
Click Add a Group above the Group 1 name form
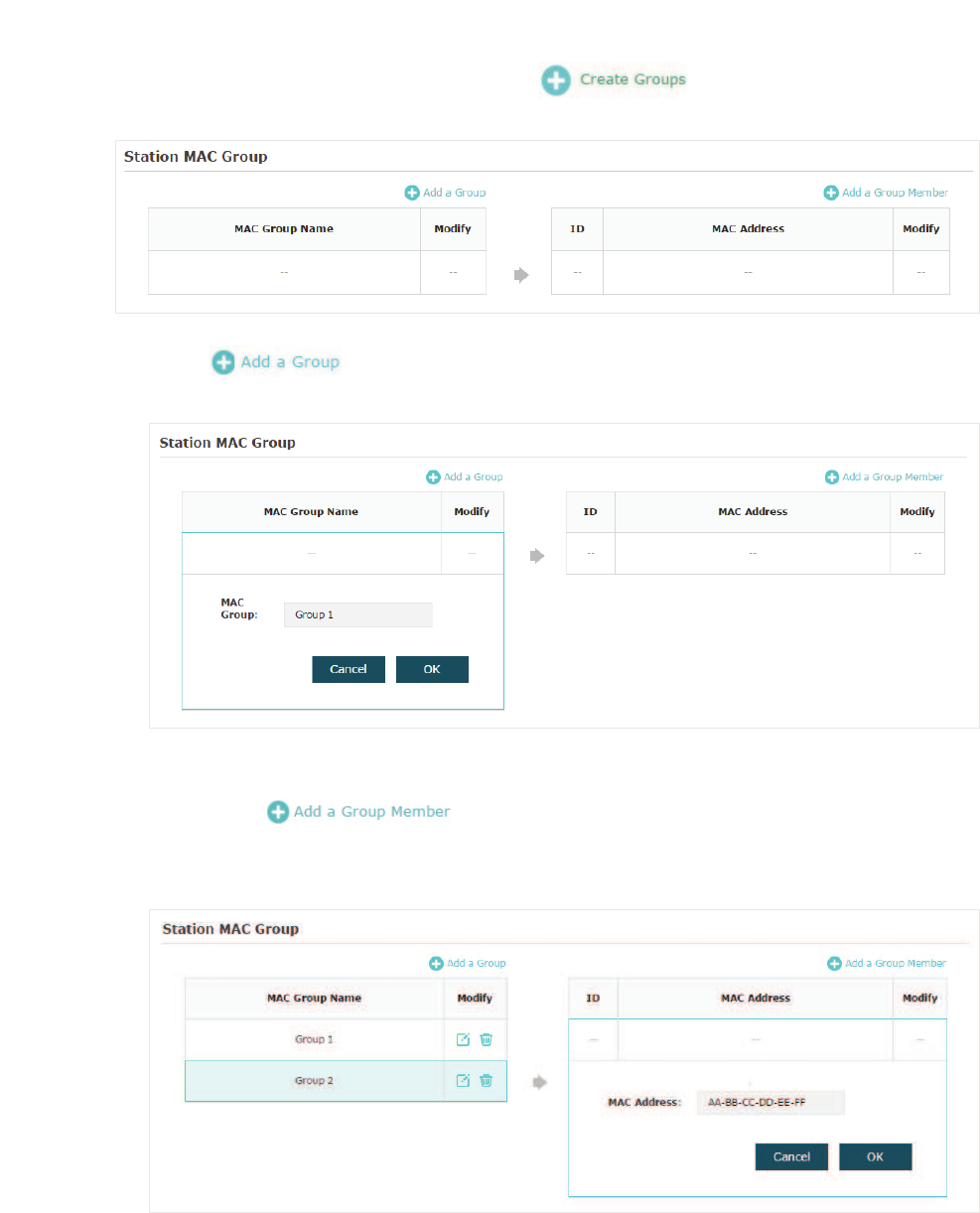tap(465, 477)
